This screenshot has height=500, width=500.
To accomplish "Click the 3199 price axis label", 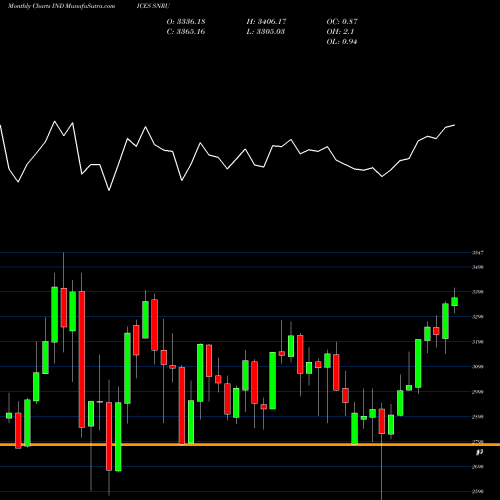I will (x=478, y=342).
